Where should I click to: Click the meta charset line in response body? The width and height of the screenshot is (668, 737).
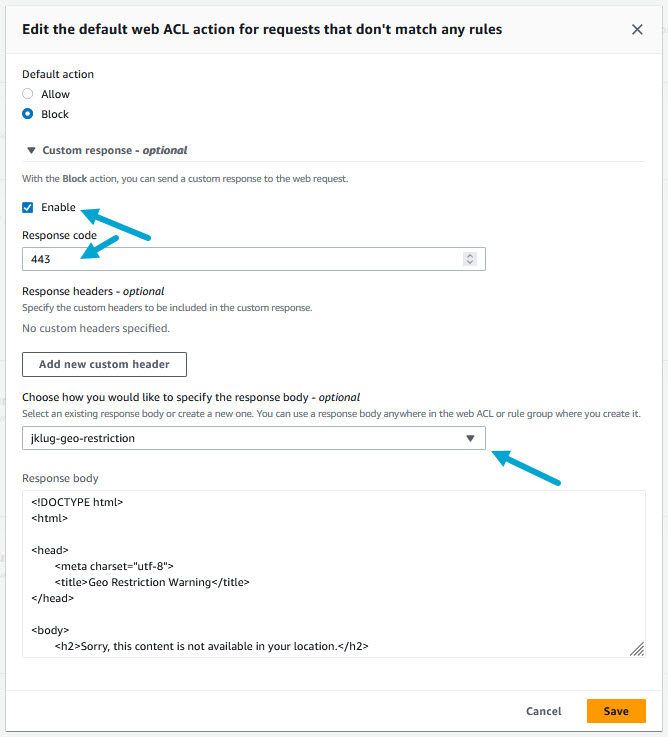(115, 565)
